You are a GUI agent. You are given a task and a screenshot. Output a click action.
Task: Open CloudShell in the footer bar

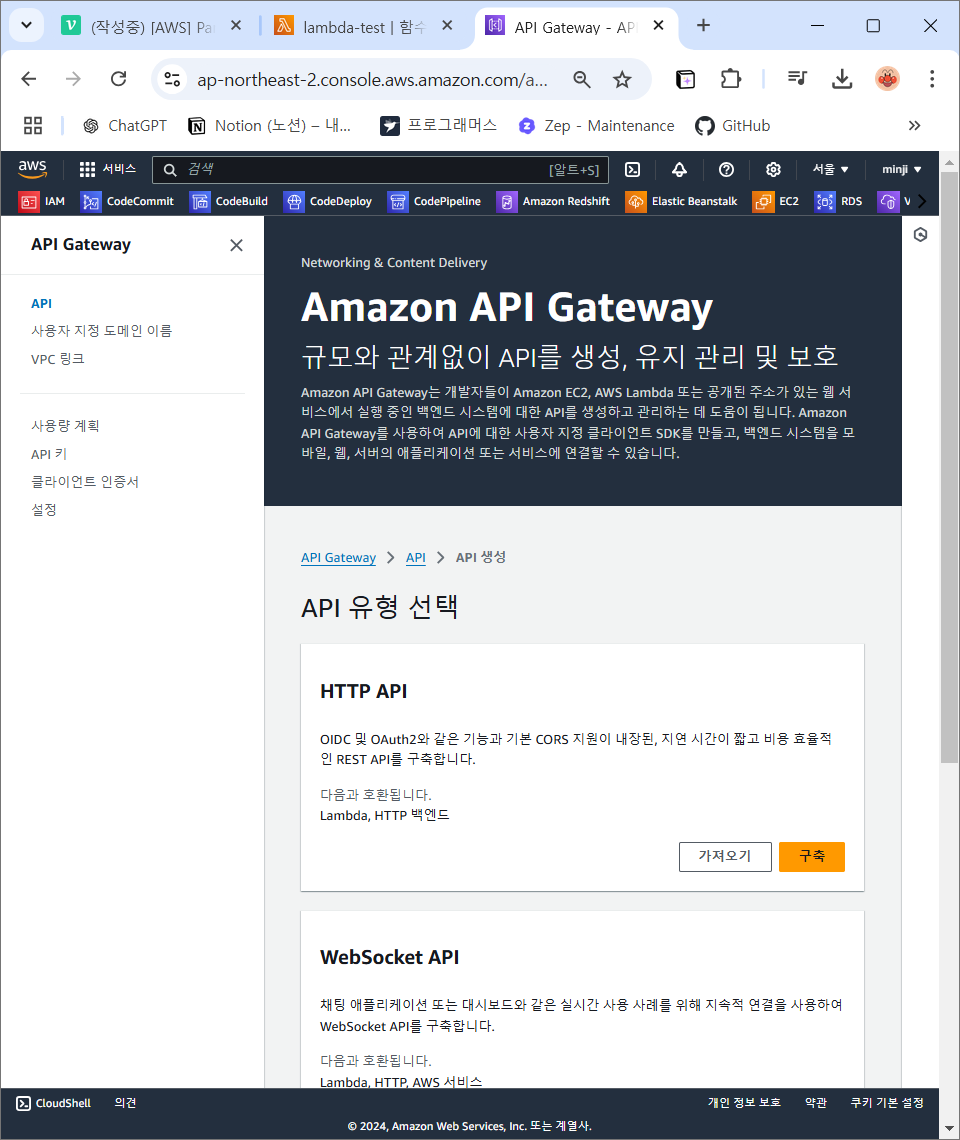point(54,1103)
